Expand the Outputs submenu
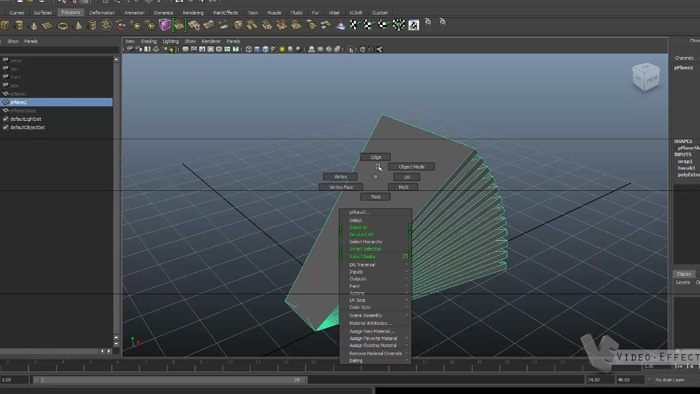Screen dimensions: 700x394 click(375, 279)
